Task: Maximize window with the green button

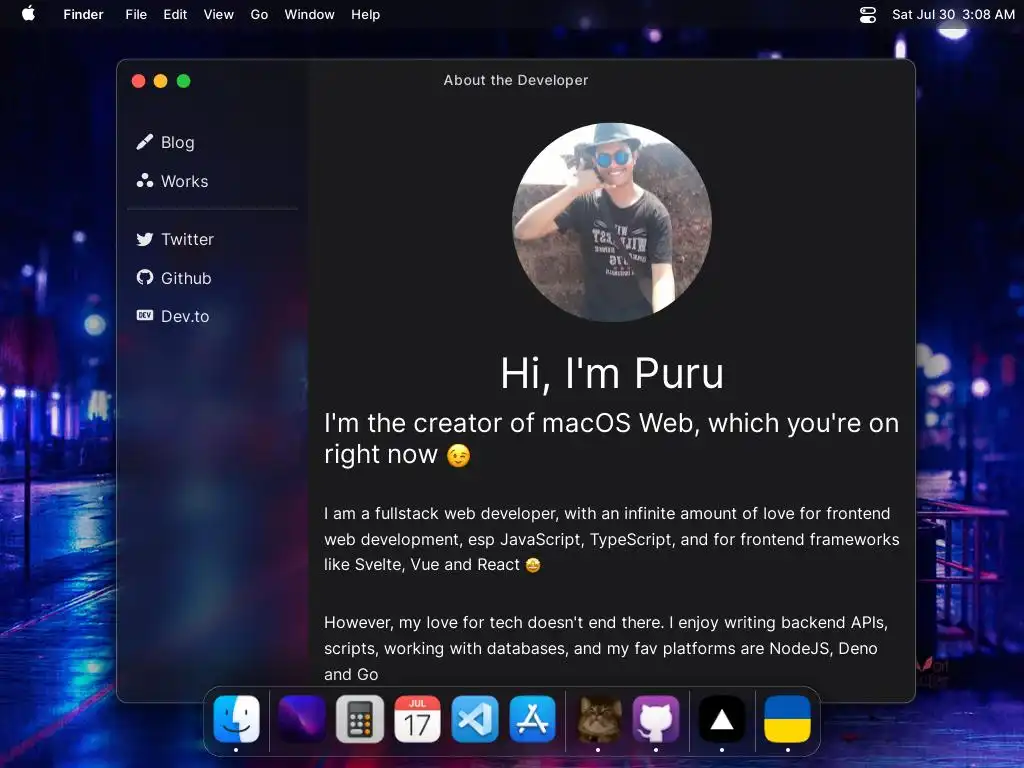Action: click(x=184, y=81)
